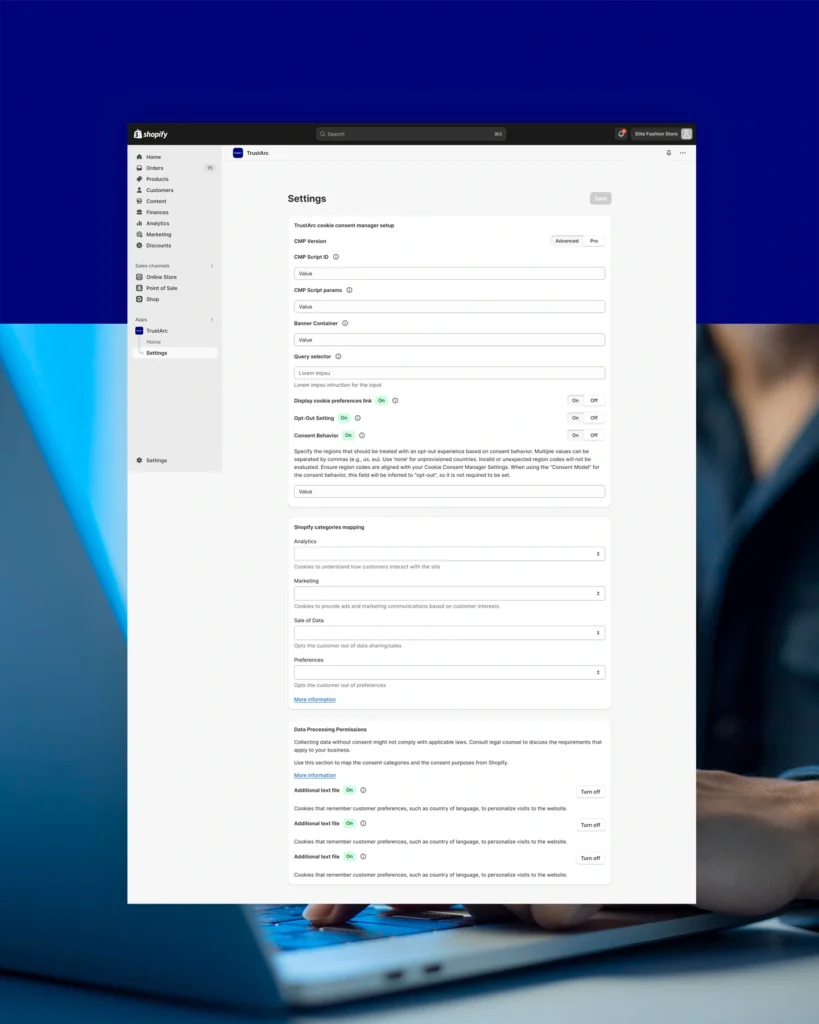The height and width of the screenshot is (1024, 819).
Task: Turn On Display cookie preferences link
Action: click(x=575, y=400)
